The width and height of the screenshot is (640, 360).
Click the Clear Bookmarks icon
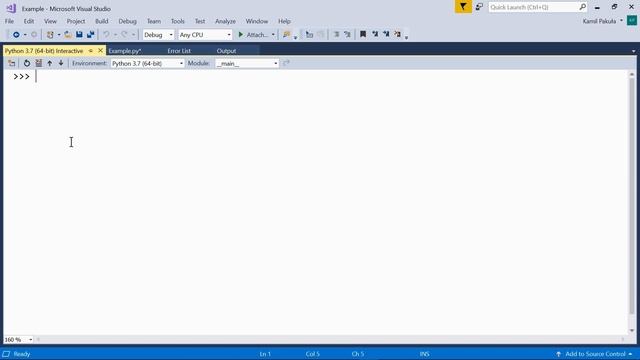click(398, 35)
